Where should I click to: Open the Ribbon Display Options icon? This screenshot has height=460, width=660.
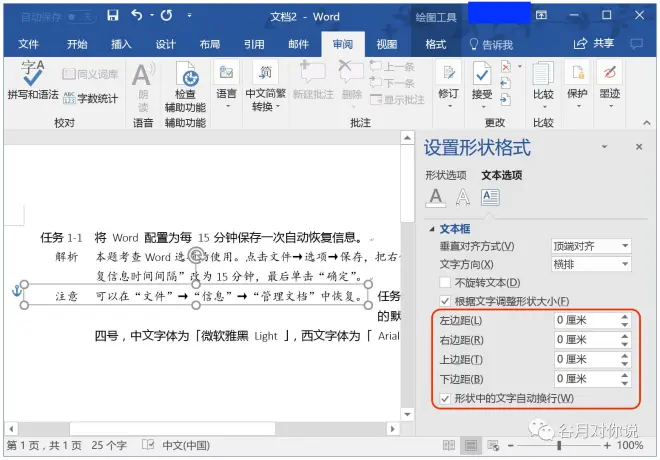point(541,15)
